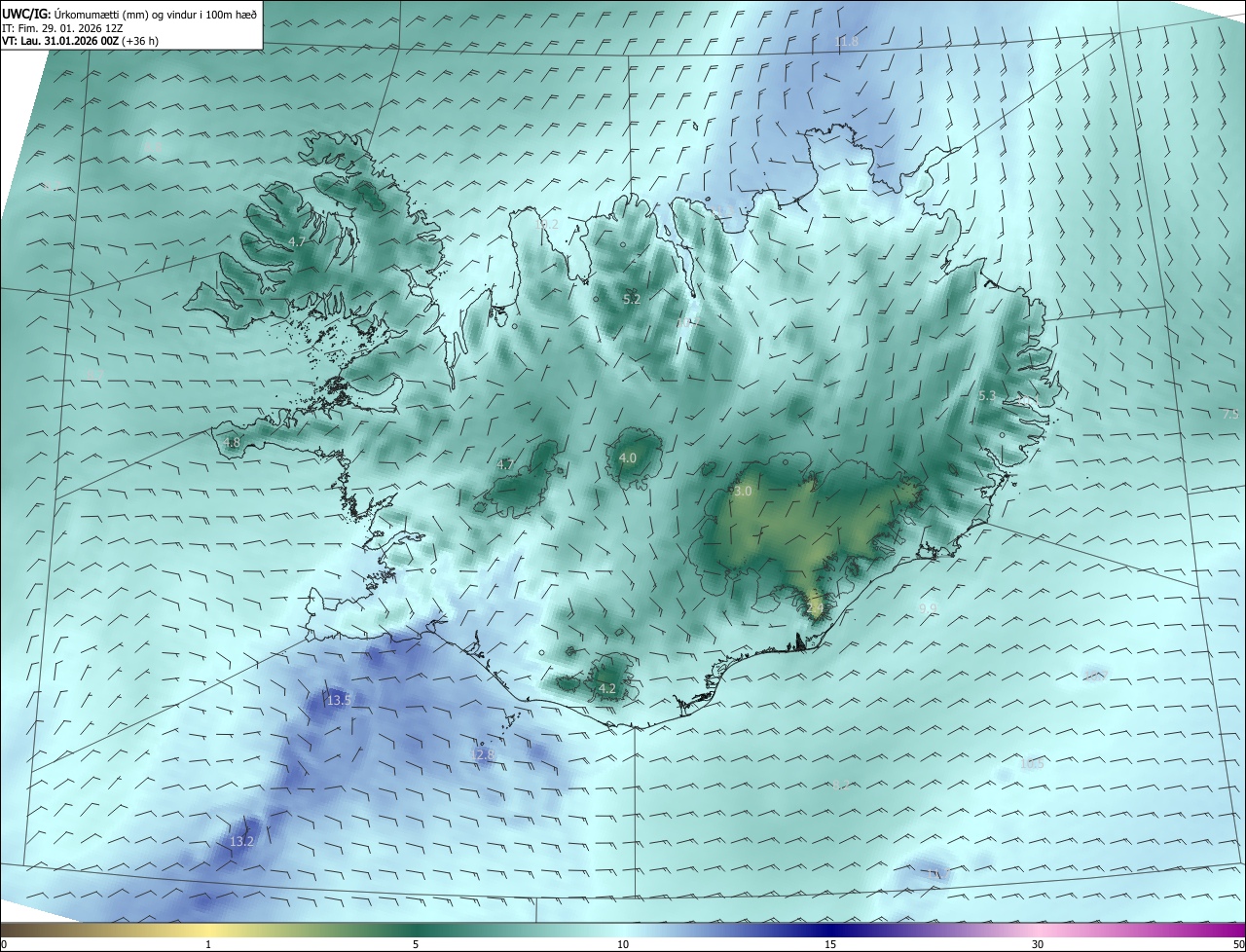Click the UWC/IG title text box
This screenshot has height=952, width=1246.
[x=131, y=24]
